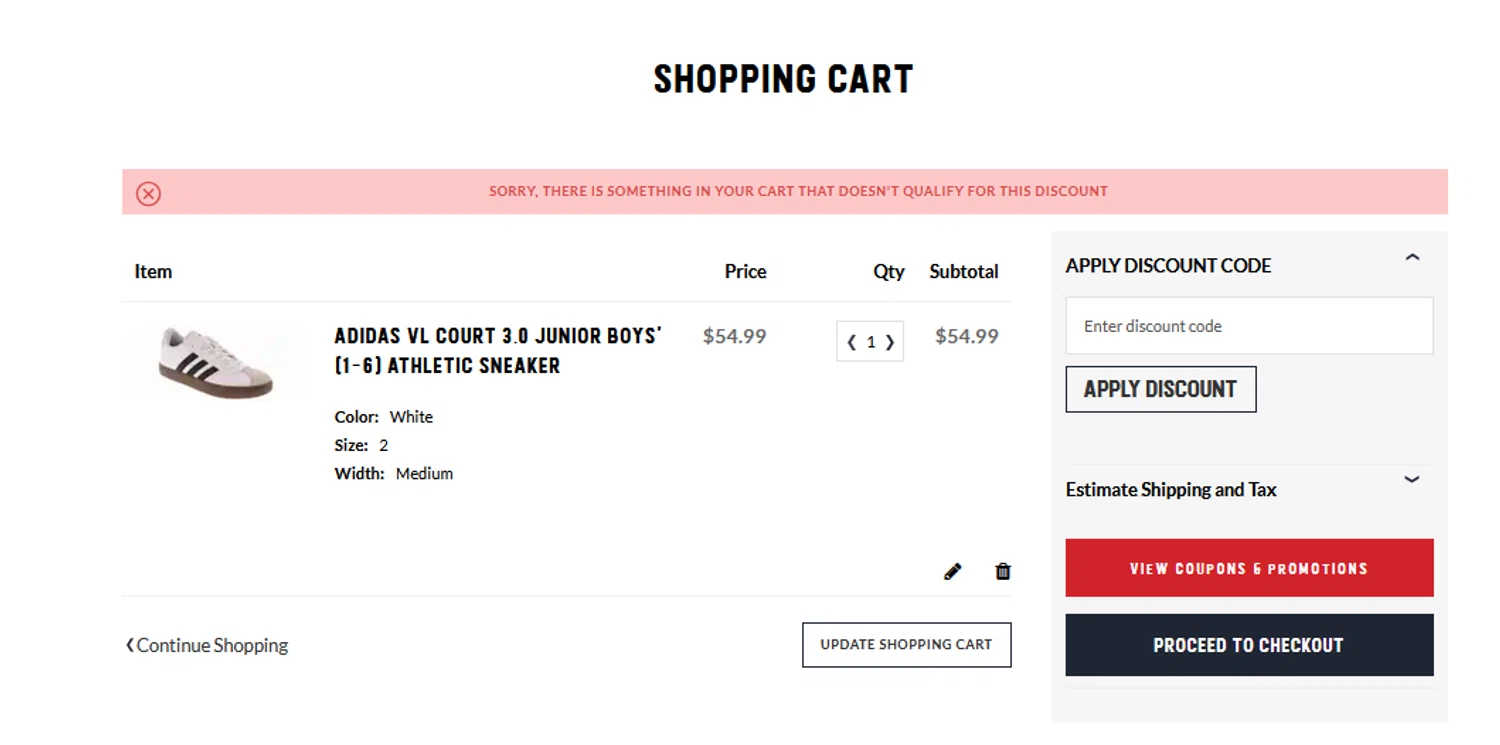This screenshot has width=1500, height=745.
Task: Follow the Continue Shopping link
Action: click(x=212, y=646)
